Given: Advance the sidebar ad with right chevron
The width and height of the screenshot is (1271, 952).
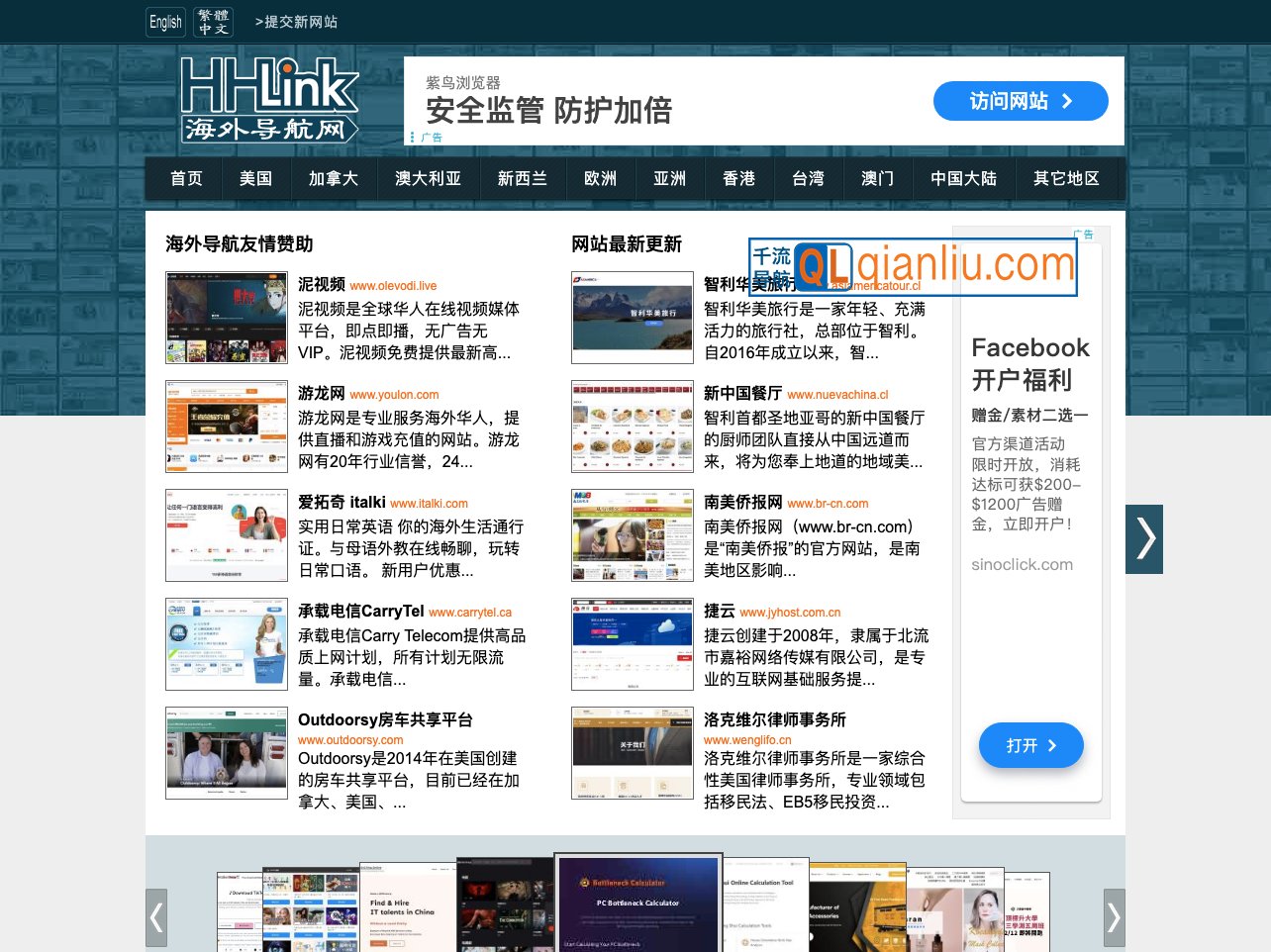Looking at the screenshot, I should tap(1144, 538).
